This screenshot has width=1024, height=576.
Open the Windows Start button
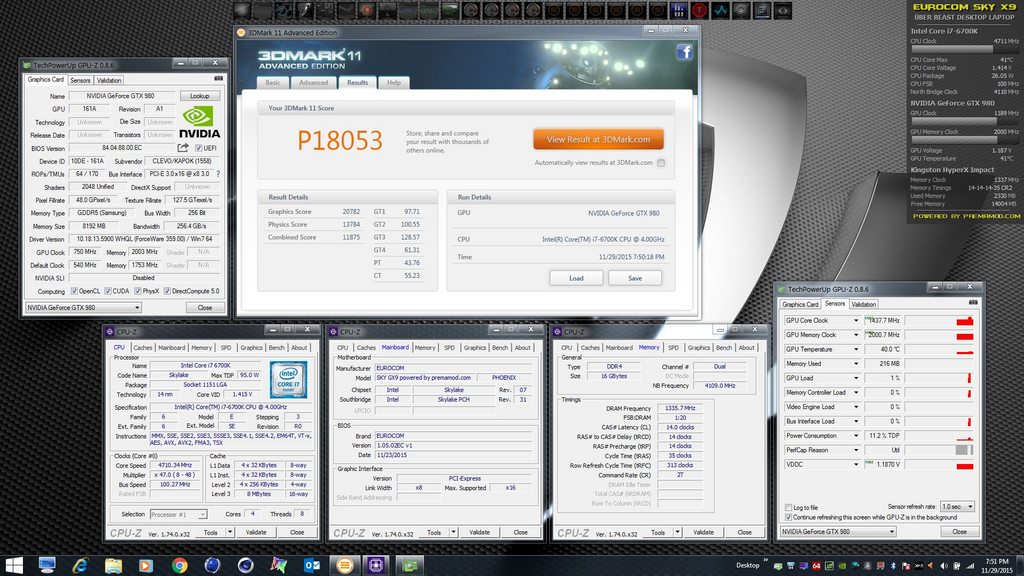14,565
